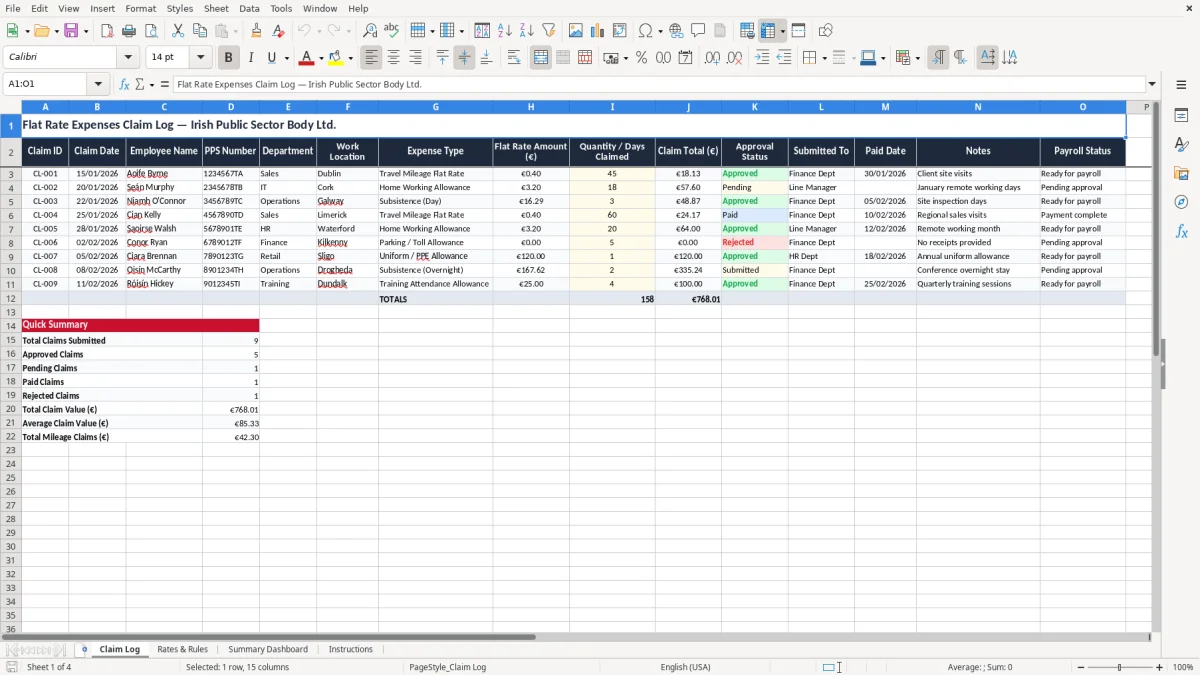The height and width of the screenshot is (675, 1200).
Task: Click the Sort Ascending icon
Action: point(505,31)
